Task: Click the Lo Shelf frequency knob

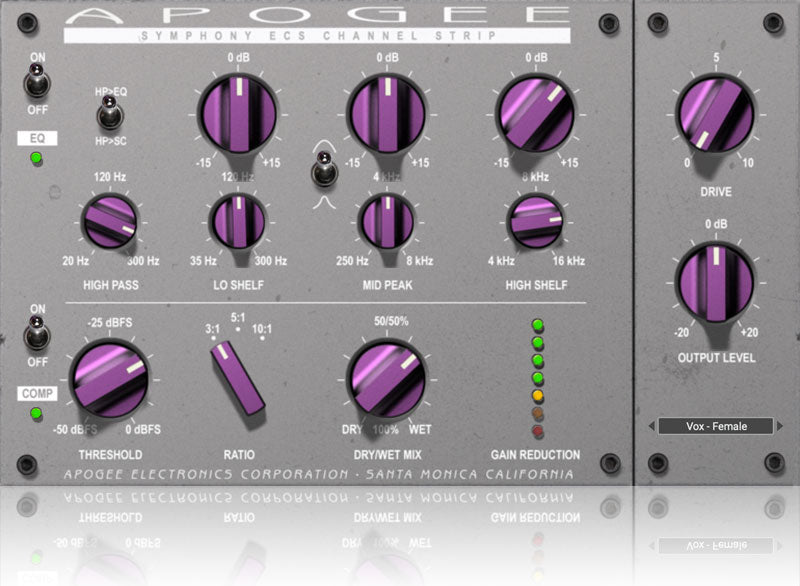Action: 238,222
